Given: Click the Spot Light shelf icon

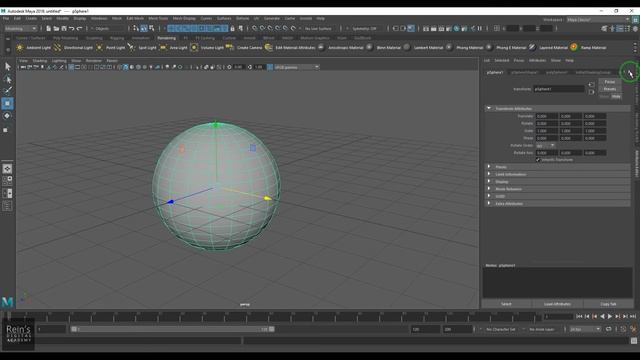Looking at the screenshot, I should coord(131,47).
